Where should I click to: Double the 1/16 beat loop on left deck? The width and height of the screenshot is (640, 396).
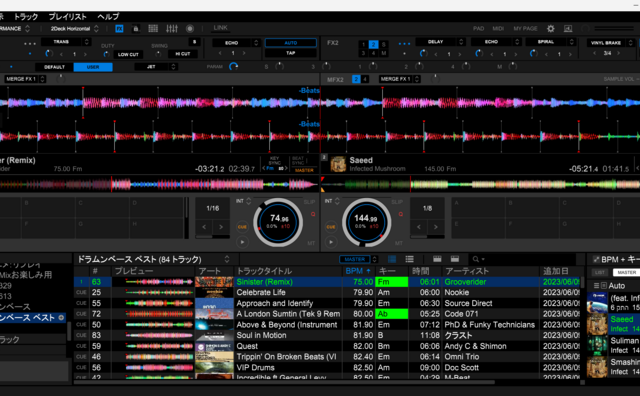coord(221,227)
